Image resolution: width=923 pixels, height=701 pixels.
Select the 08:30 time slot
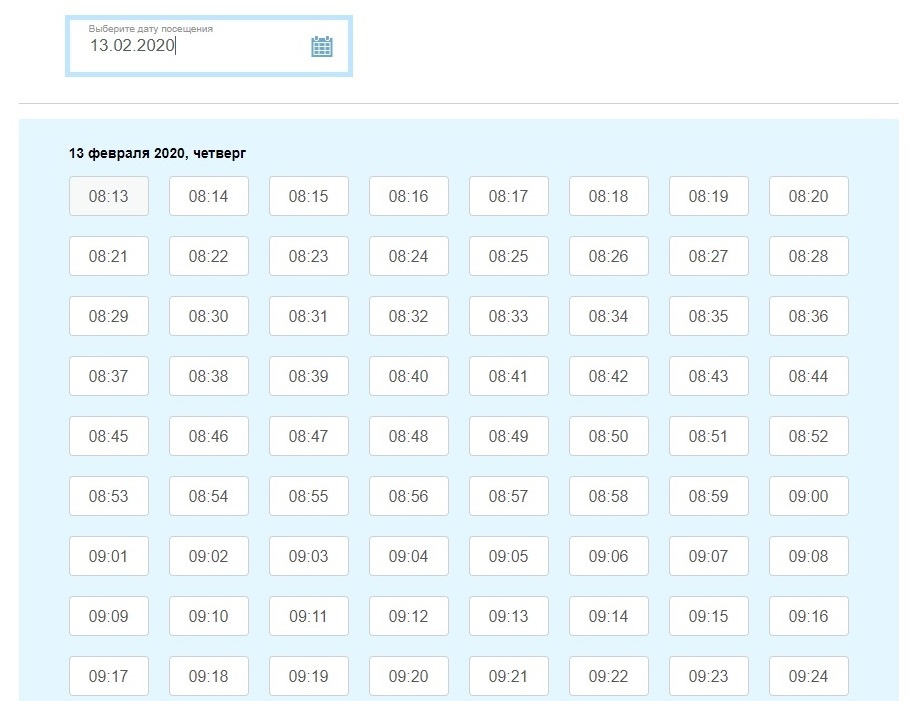pyautogui.click(x=209, y=316)
